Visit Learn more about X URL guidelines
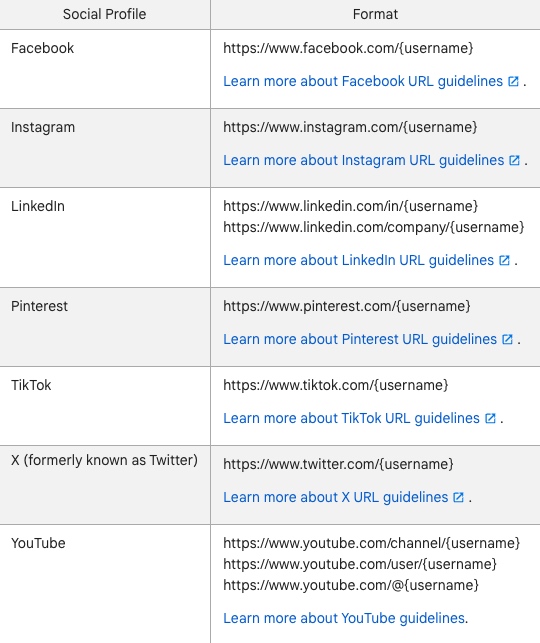 335,497
